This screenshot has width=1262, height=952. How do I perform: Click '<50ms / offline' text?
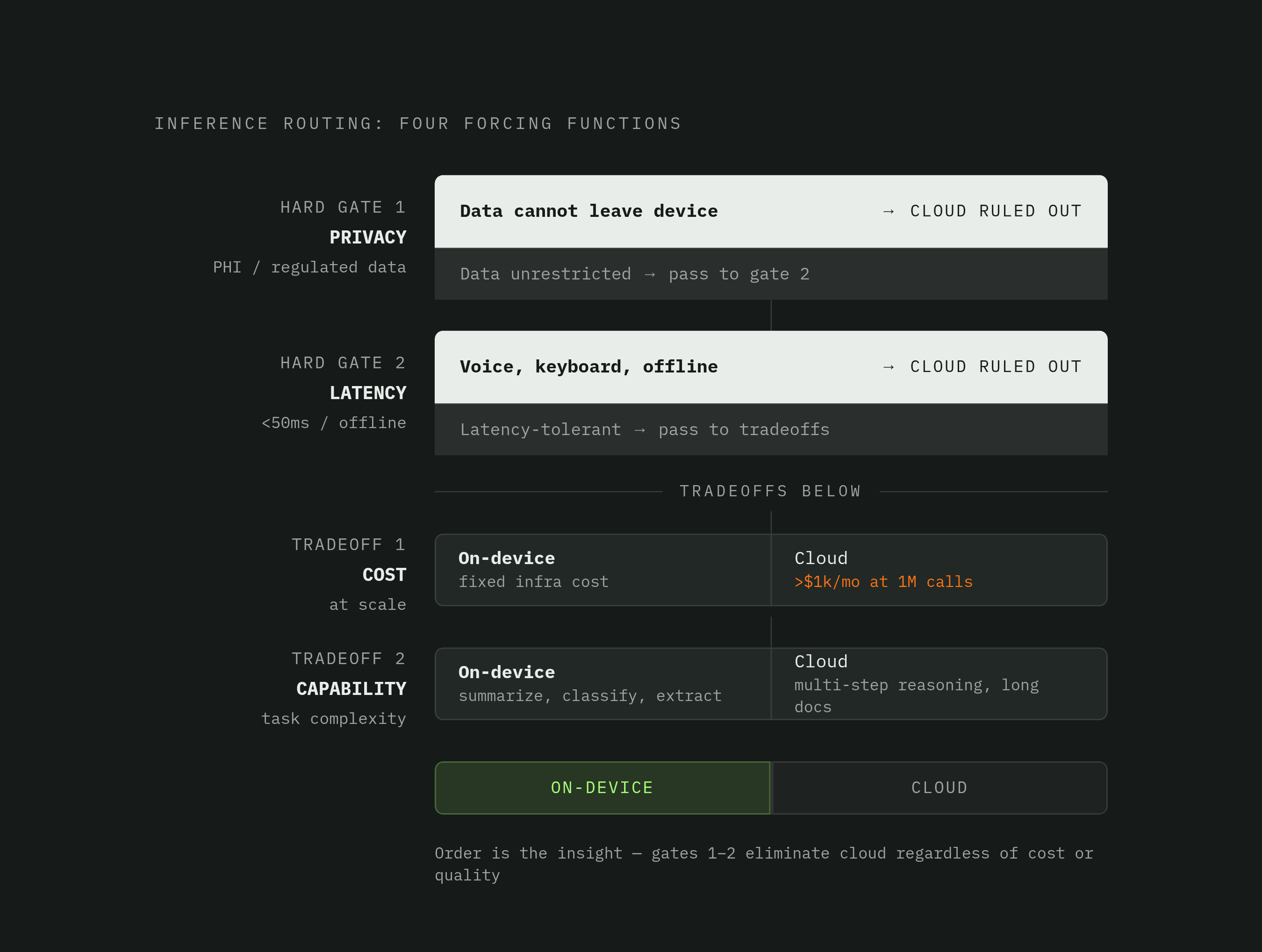334,422
